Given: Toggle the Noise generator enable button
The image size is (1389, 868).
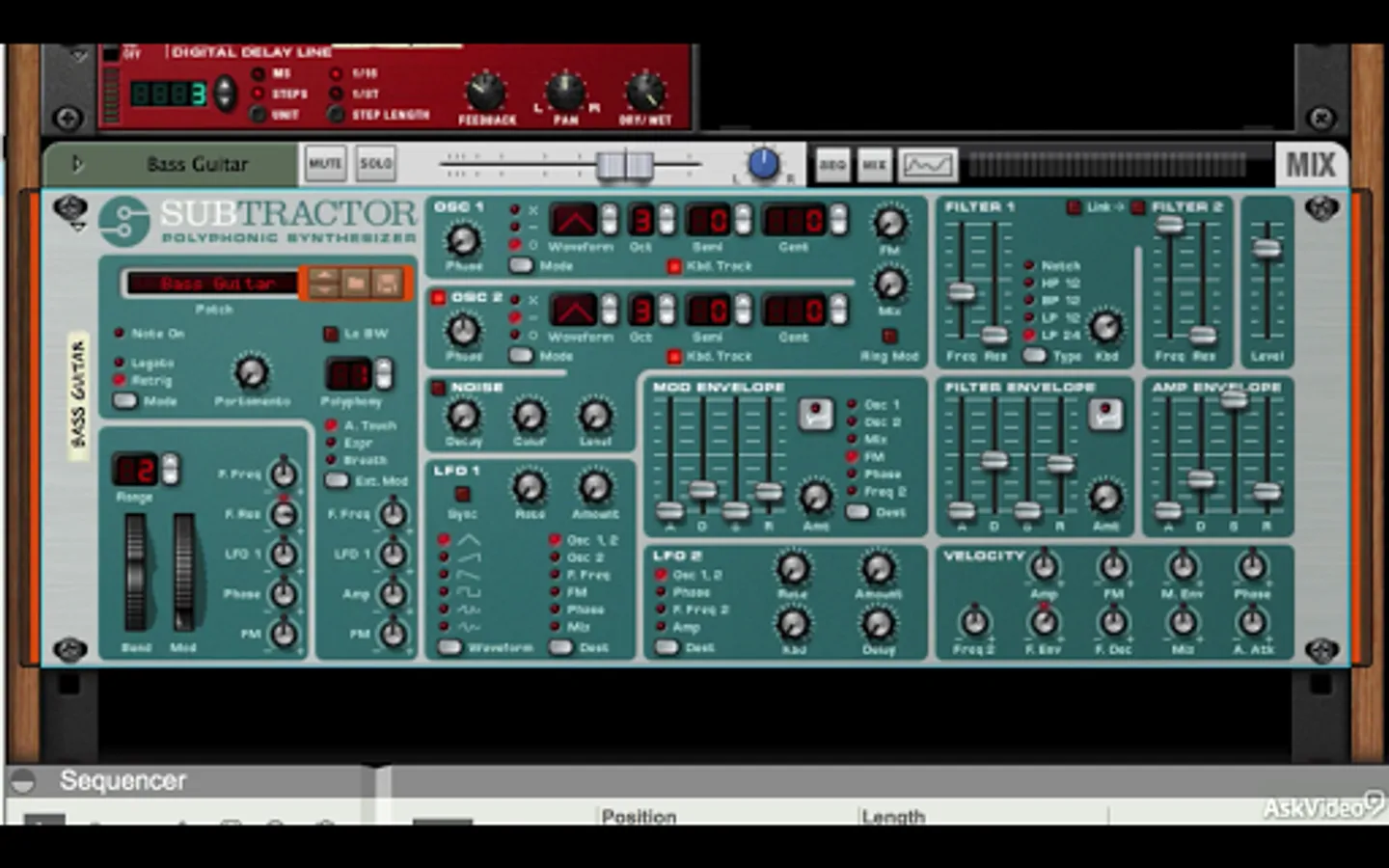Looking at the screenshot, I should (438, 388).
